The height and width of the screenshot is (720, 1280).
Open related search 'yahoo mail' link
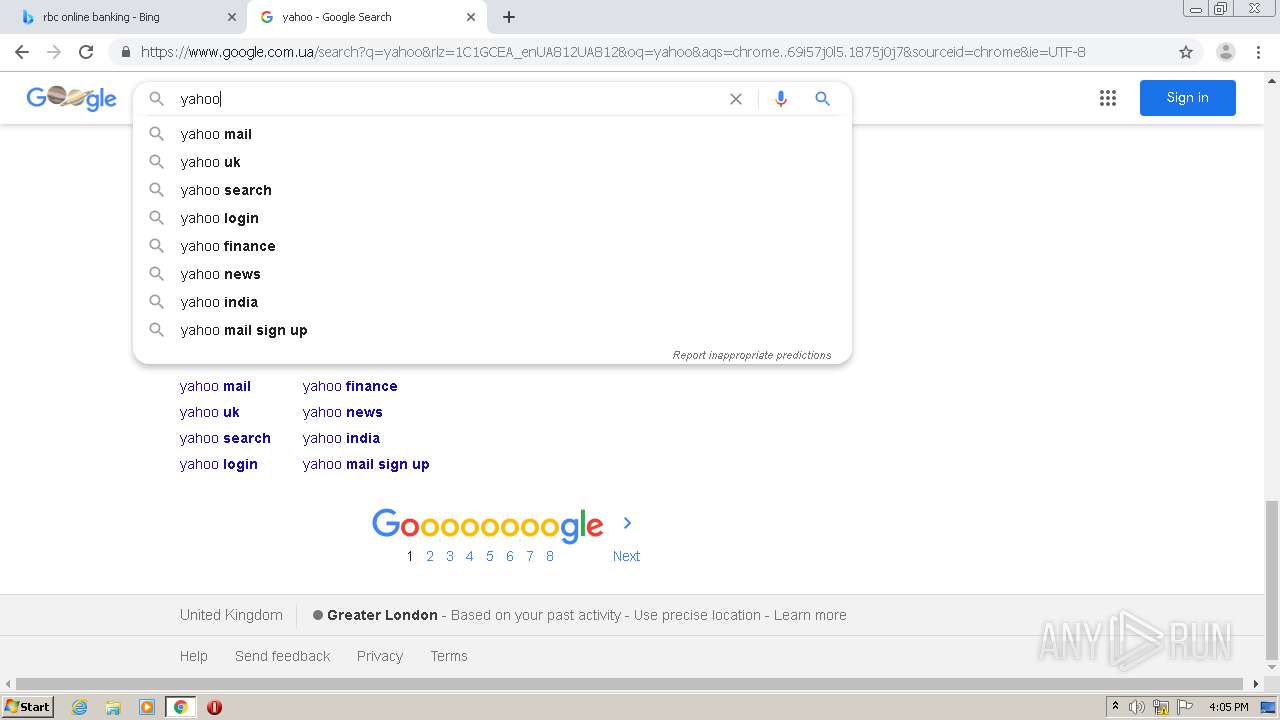215,386
